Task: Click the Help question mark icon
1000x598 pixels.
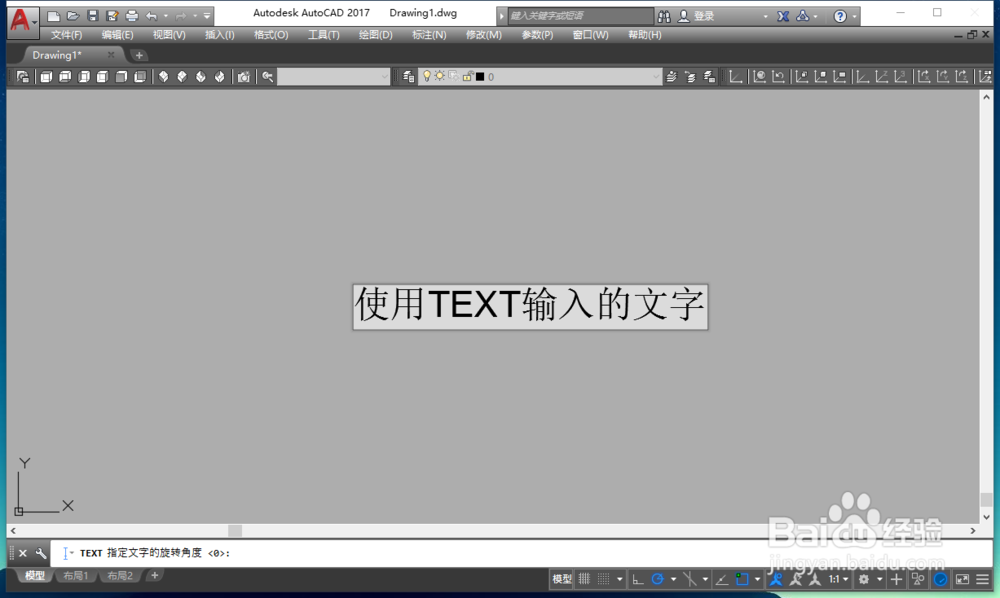Action: pos(840,17)
